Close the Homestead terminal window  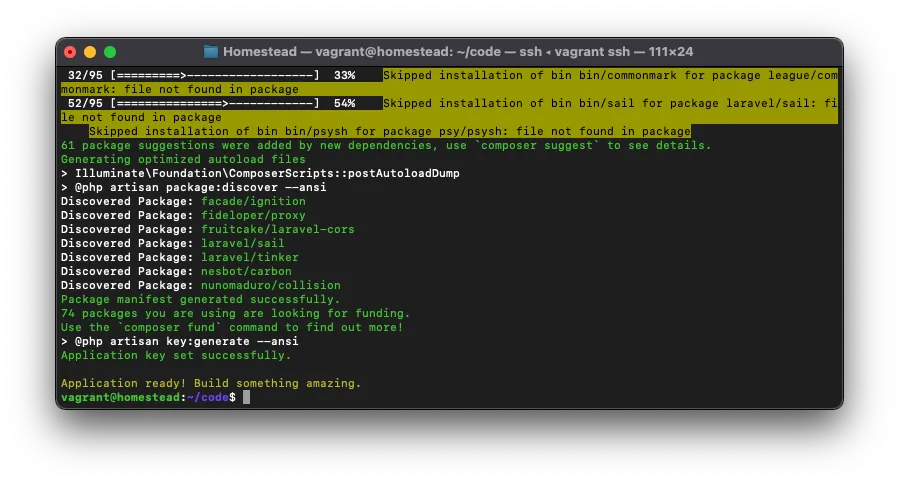click(70, 52)
